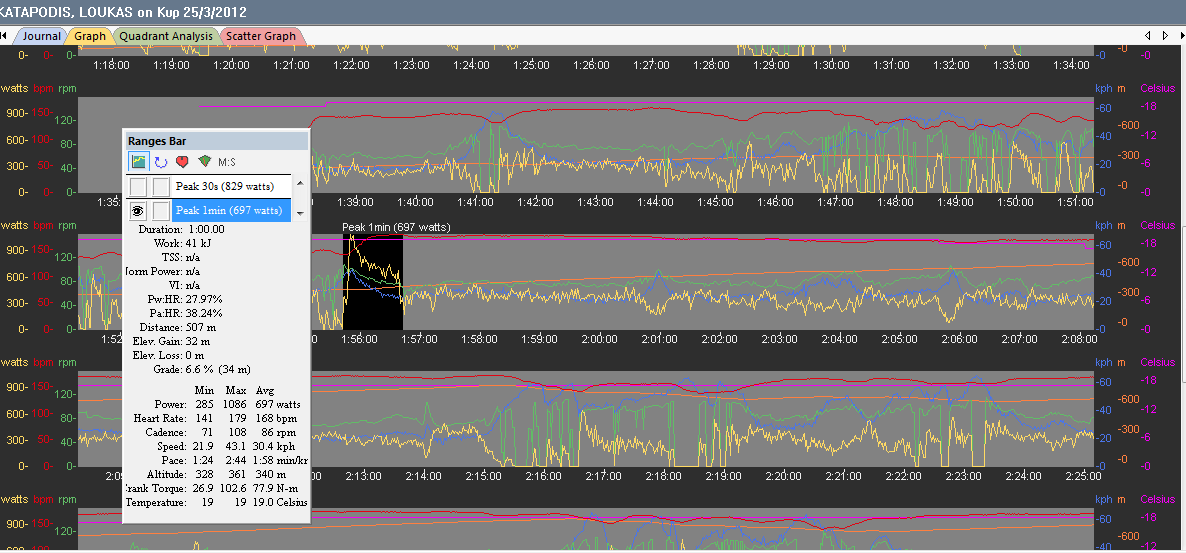Switch to the Journal tab
Screen dimensions: 1186x553
[41, 36]
